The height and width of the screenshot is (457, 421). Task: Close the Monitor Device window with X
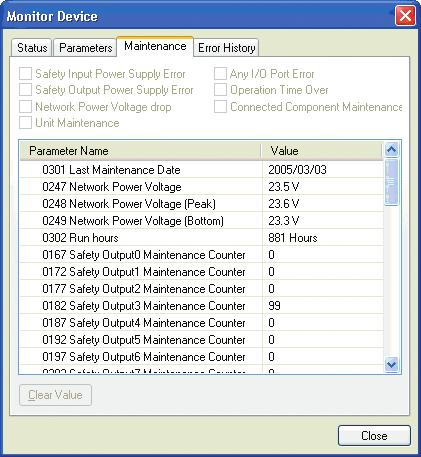click(405, 16)
